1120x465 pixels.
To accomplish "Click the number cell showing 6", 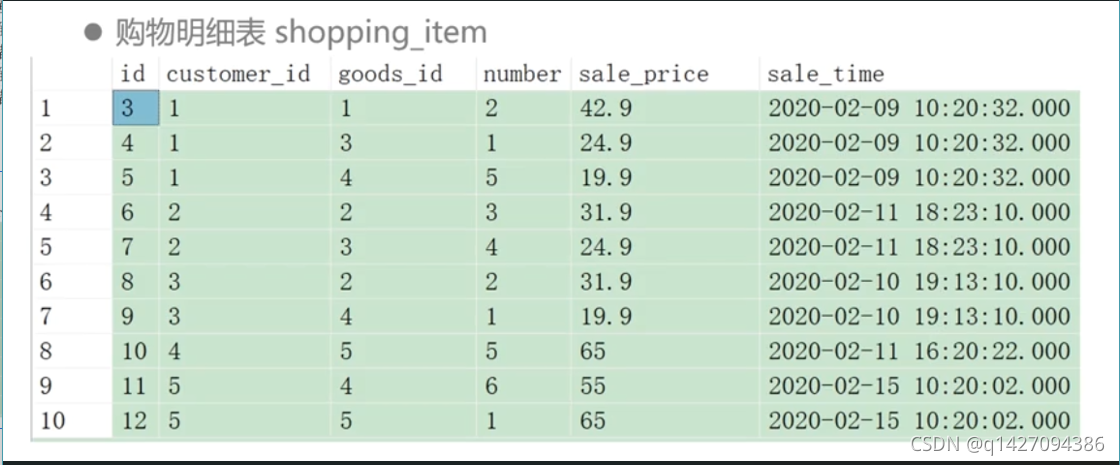I will [x=491, y=386].
